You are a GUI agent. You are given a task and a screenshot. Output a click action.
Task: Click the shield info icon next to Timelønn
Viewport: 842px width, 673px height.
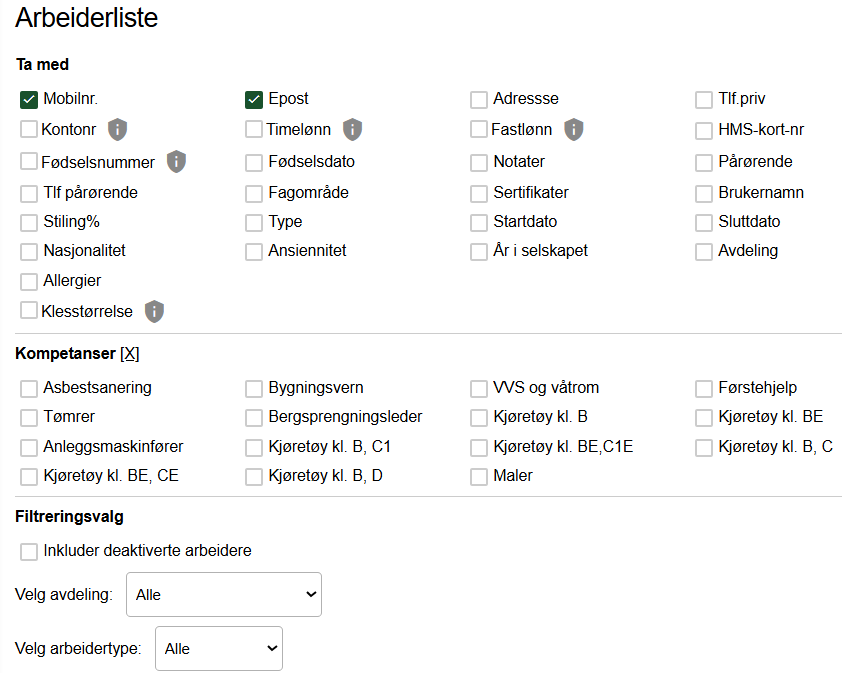click(352, 129)
